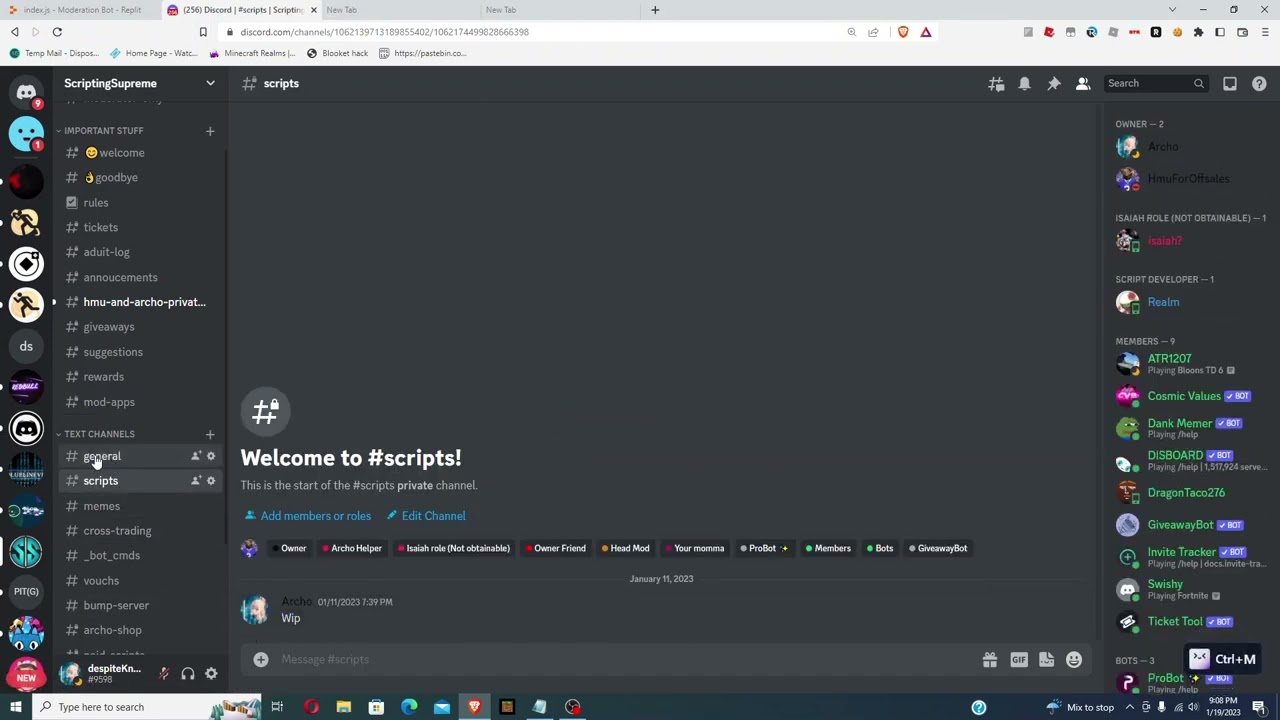The width and height of the screenshot is (1280, 720).
Task: Click the Discord home icon
Action: 26,92
